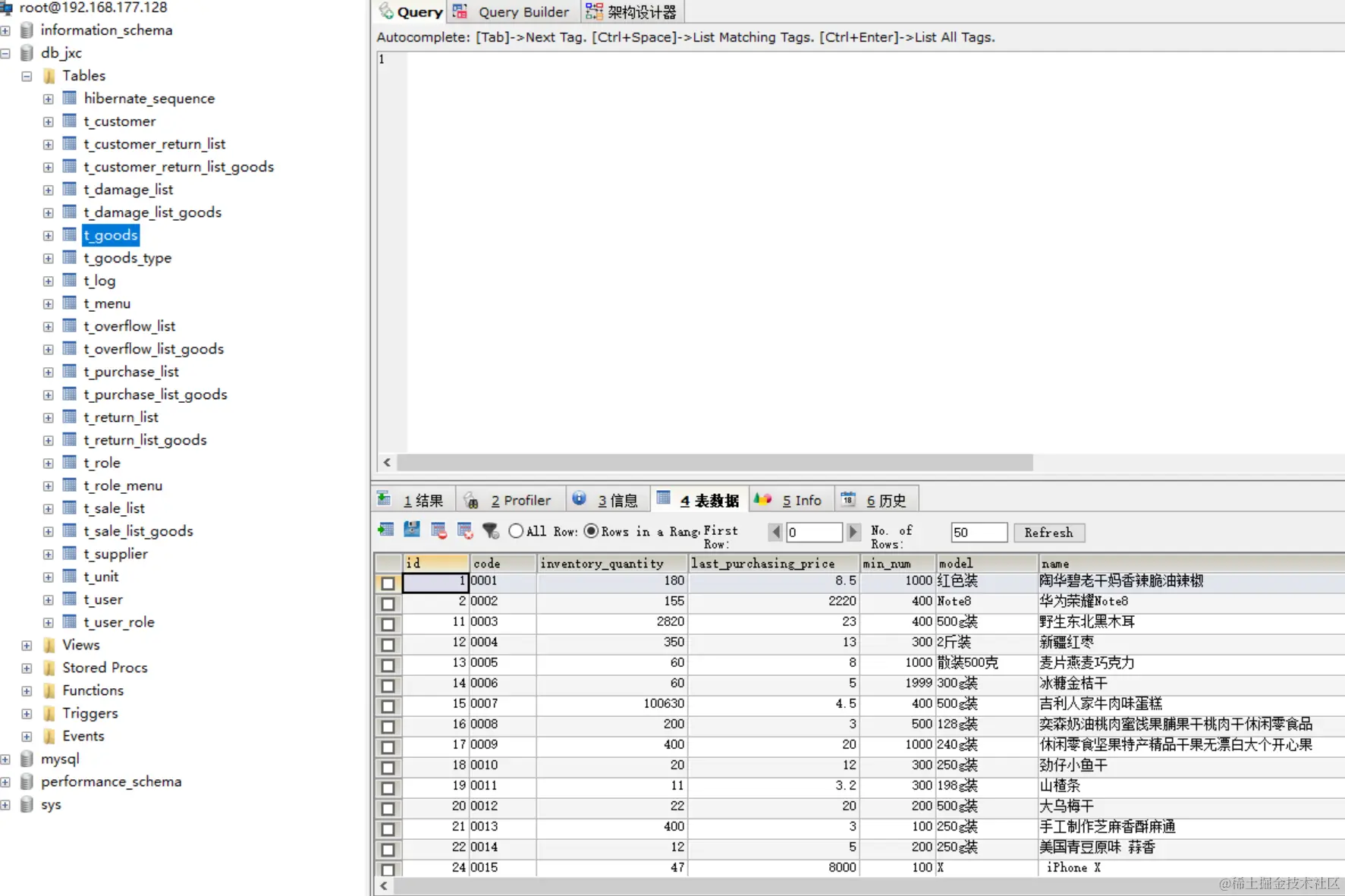Switch to the Query tab

point(410,11)
